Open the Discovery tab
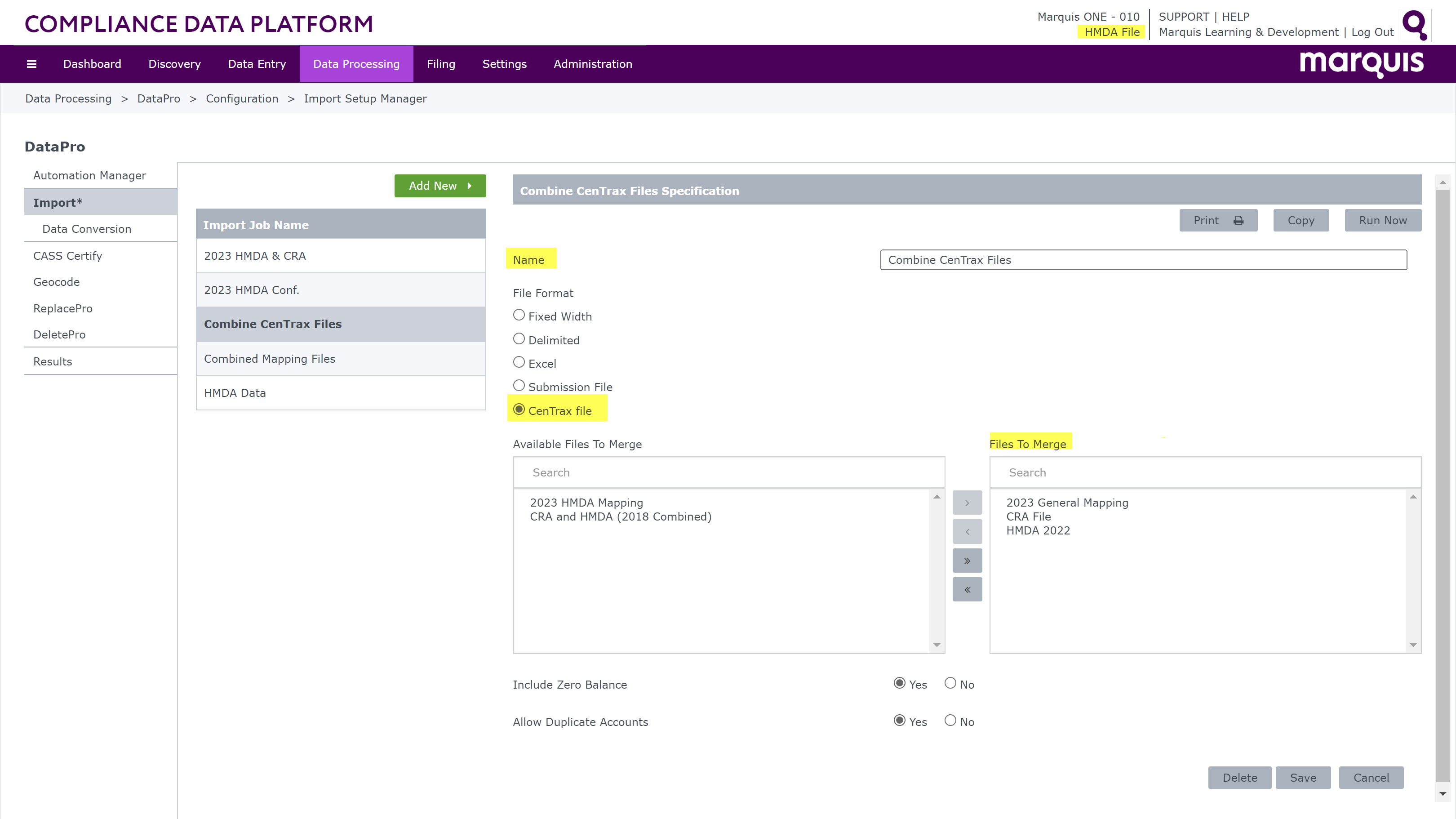This screenshot has height=819, width=1456. coord(175,64)
